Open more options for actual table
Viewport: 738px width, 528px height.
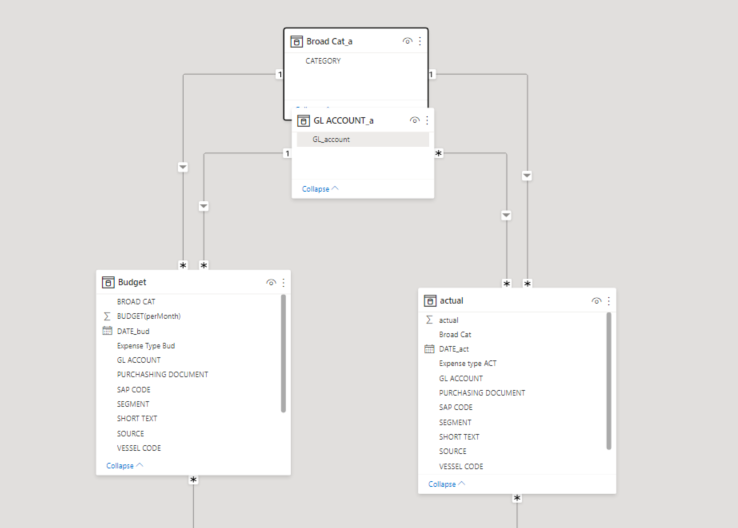609,301
